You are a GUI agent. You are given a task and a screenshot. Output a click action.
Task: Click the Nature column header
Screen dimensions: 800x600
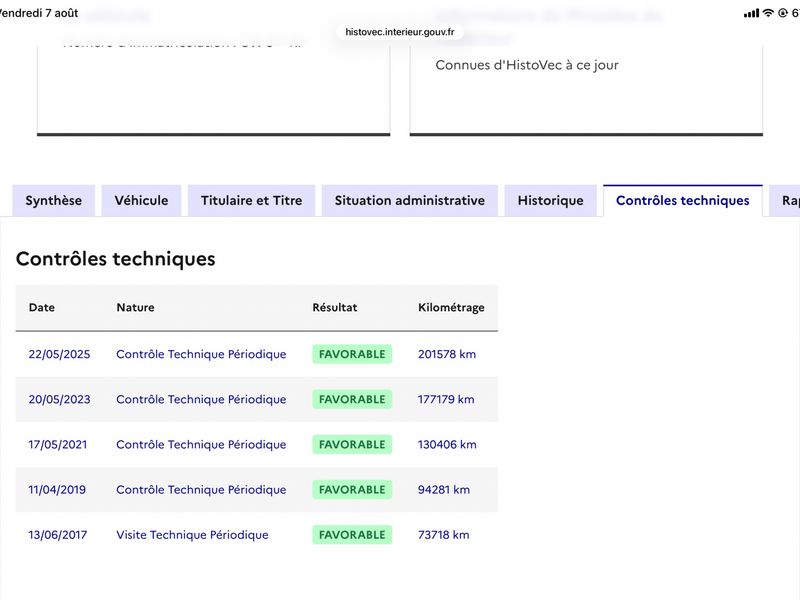click(x=135, y=307)
